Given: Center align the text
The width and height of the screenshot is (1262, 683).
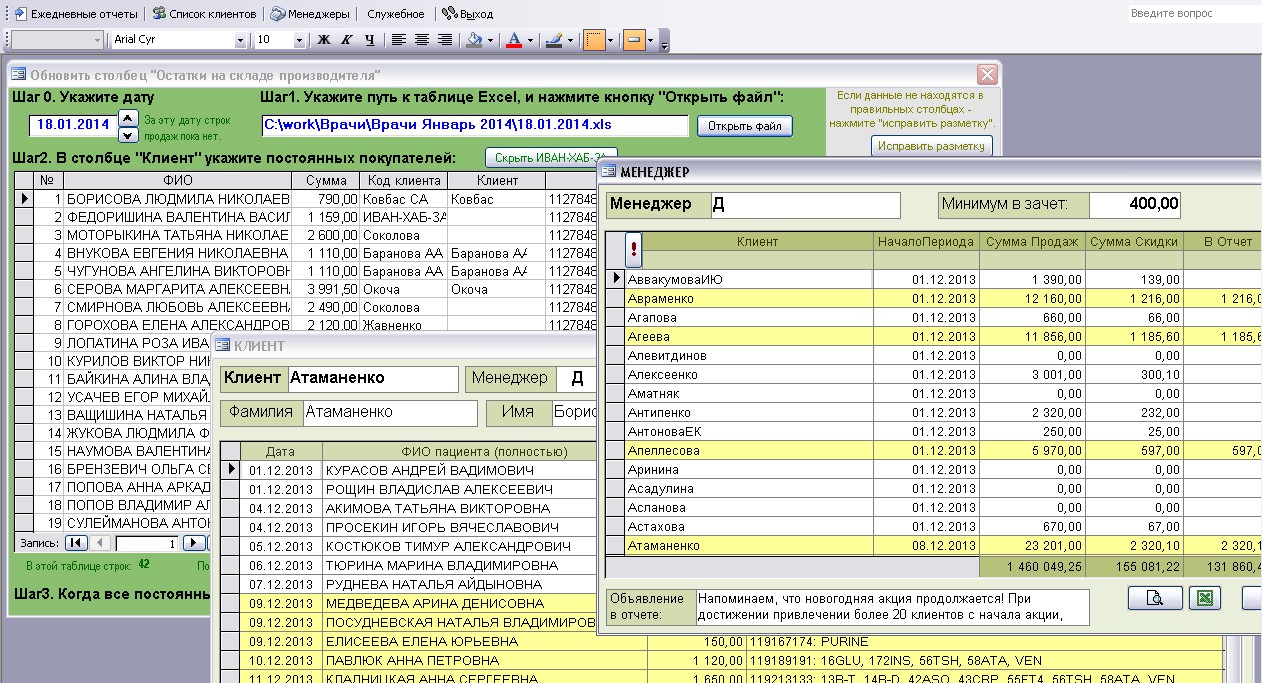Looking at the screenshot, I should click(421, 40).
